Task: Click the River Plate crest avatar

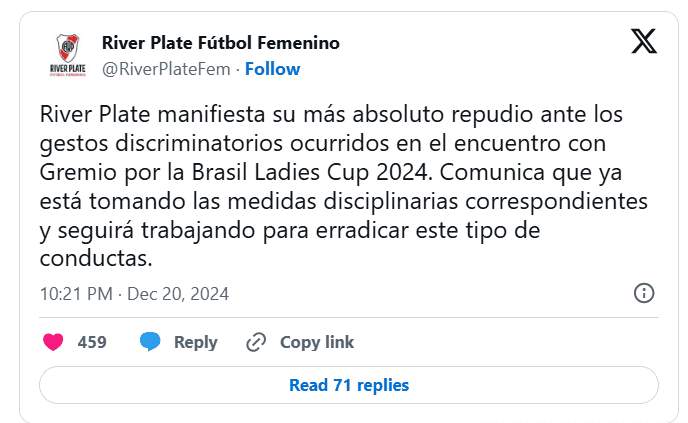Action: [67, 54]
